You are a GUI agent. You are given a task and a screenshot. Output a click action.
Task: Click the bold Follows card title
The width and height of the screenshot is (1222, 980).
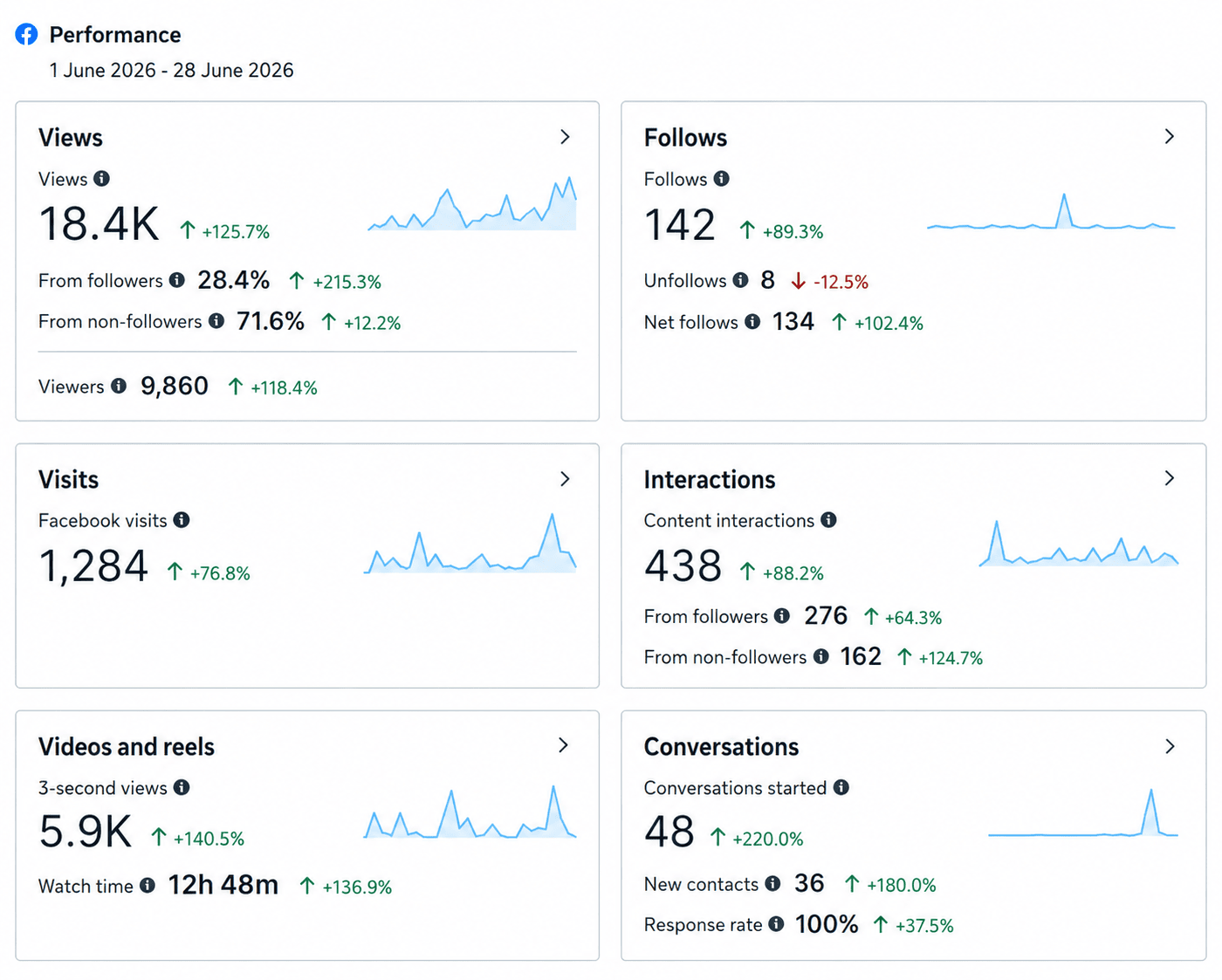685,138
